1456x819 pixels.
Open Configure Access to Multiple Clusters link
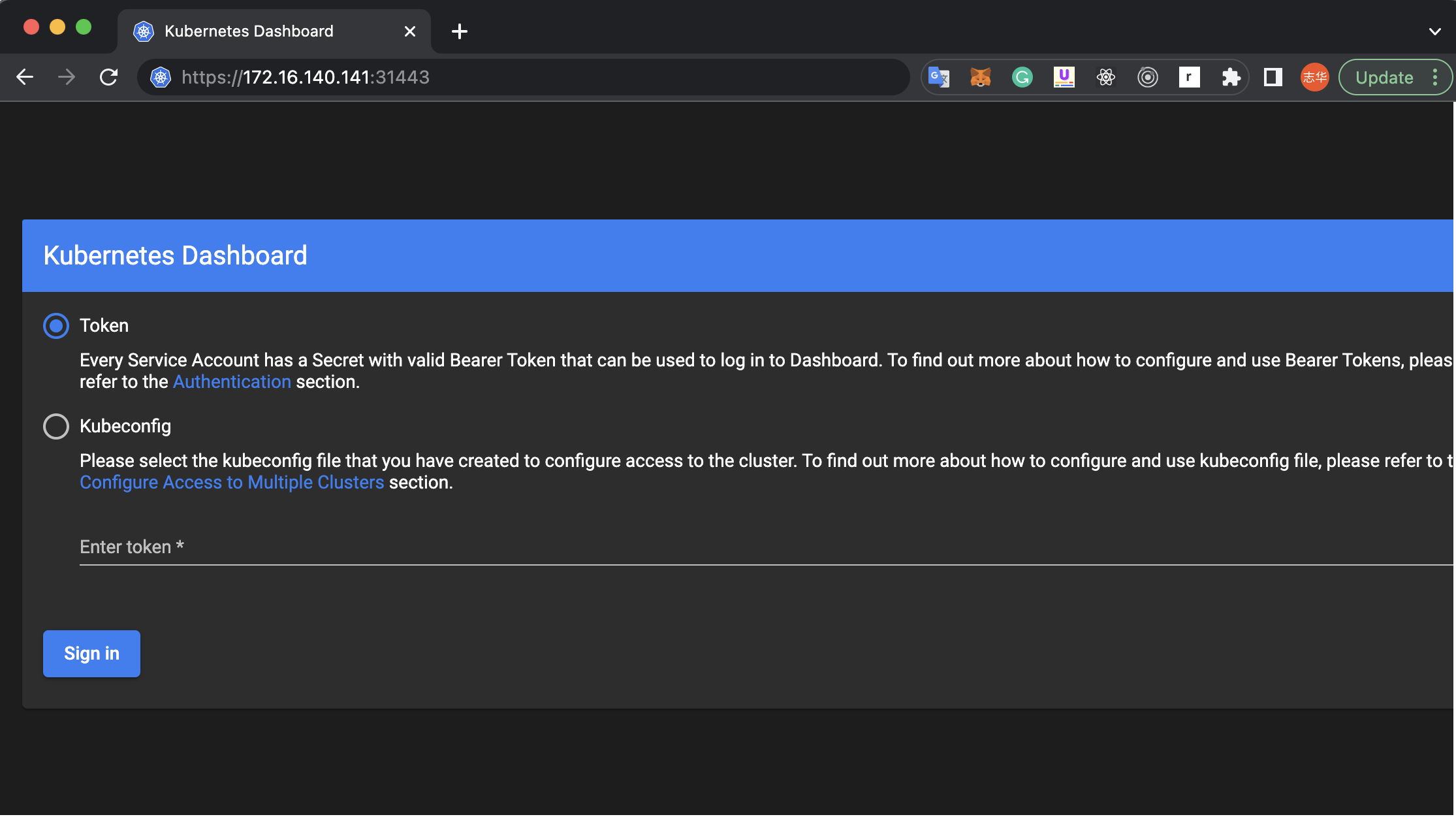[x=232, y=483]
